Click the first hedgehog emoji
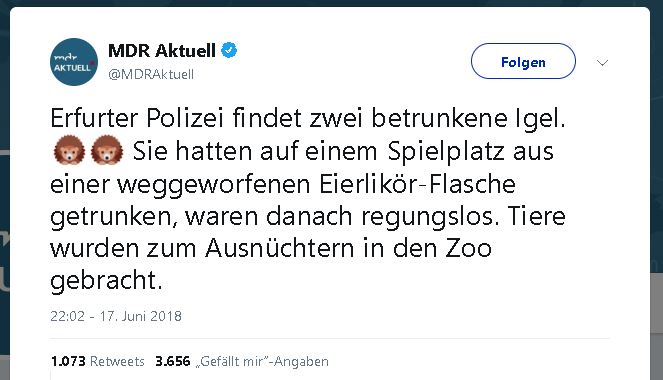 [x=69, y=150]
